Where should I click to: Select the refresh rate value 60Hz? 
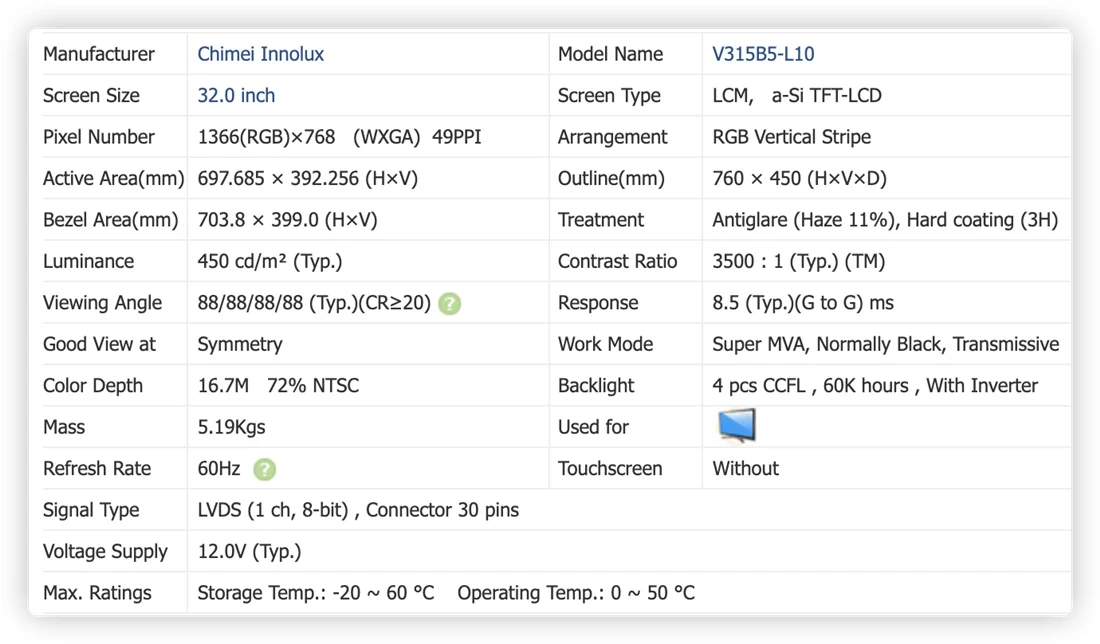pos(219,468)
